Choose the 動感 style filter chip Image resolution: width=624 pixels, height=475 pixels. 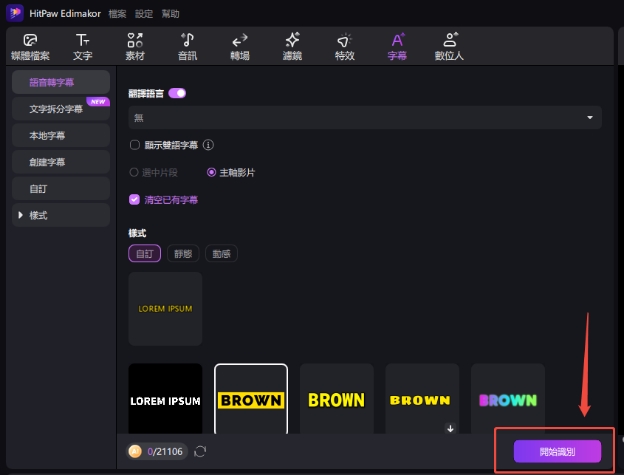[x=221, y=253]
